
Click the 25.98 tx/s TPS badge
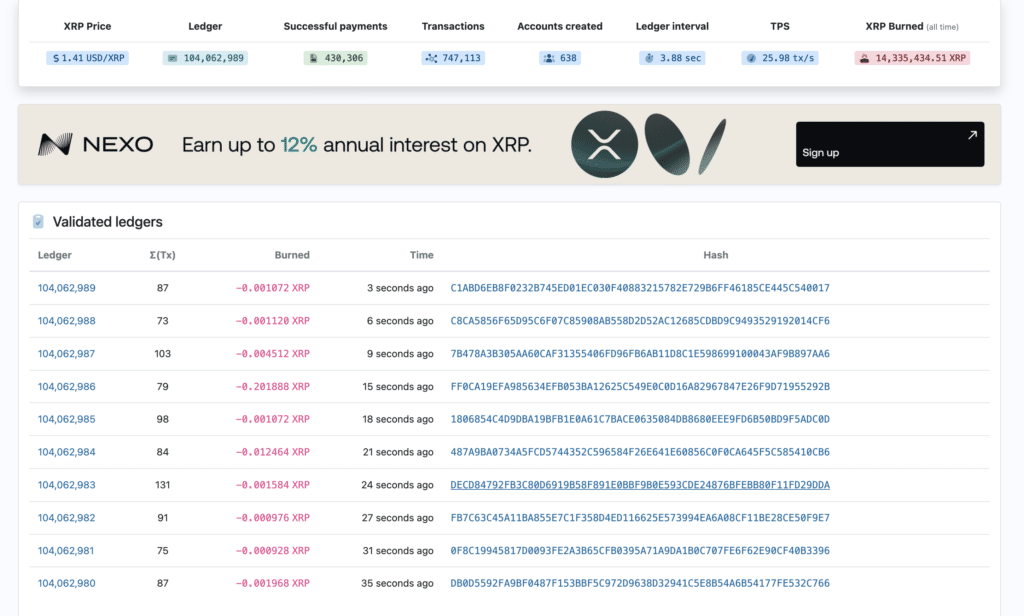click(780, 58)
